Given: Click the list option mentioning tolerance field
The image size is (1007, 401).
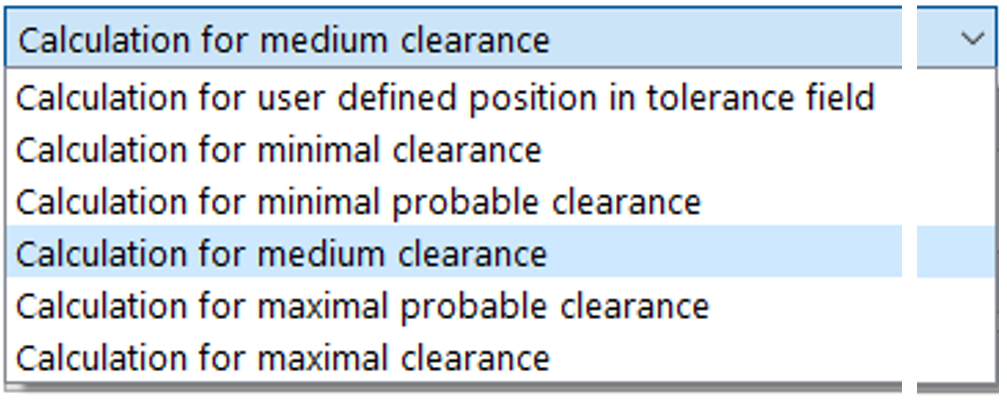Looking at the screenshot, I should (446, 97).
